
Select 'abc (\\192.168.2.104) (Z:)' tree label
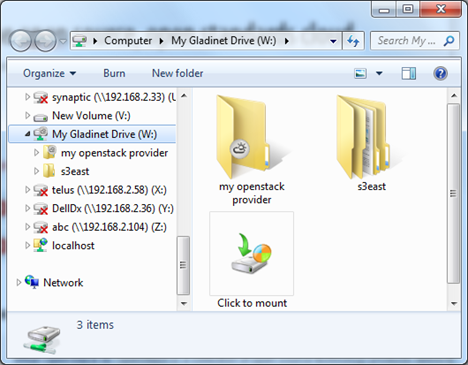(x=109, y=227)
